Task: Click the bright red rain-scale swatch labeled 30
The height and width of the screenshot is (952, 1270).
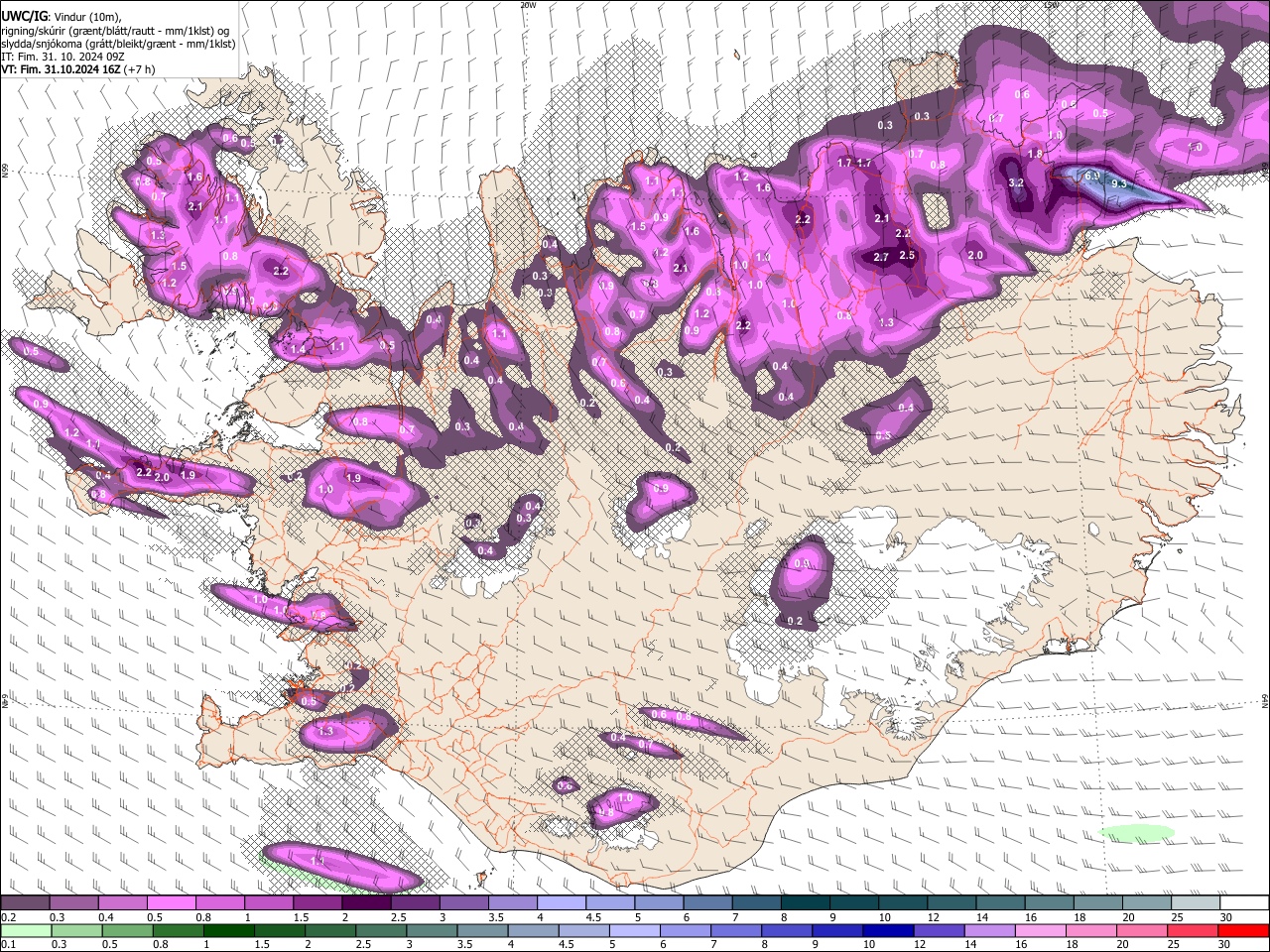Action: pos(1244,930)
